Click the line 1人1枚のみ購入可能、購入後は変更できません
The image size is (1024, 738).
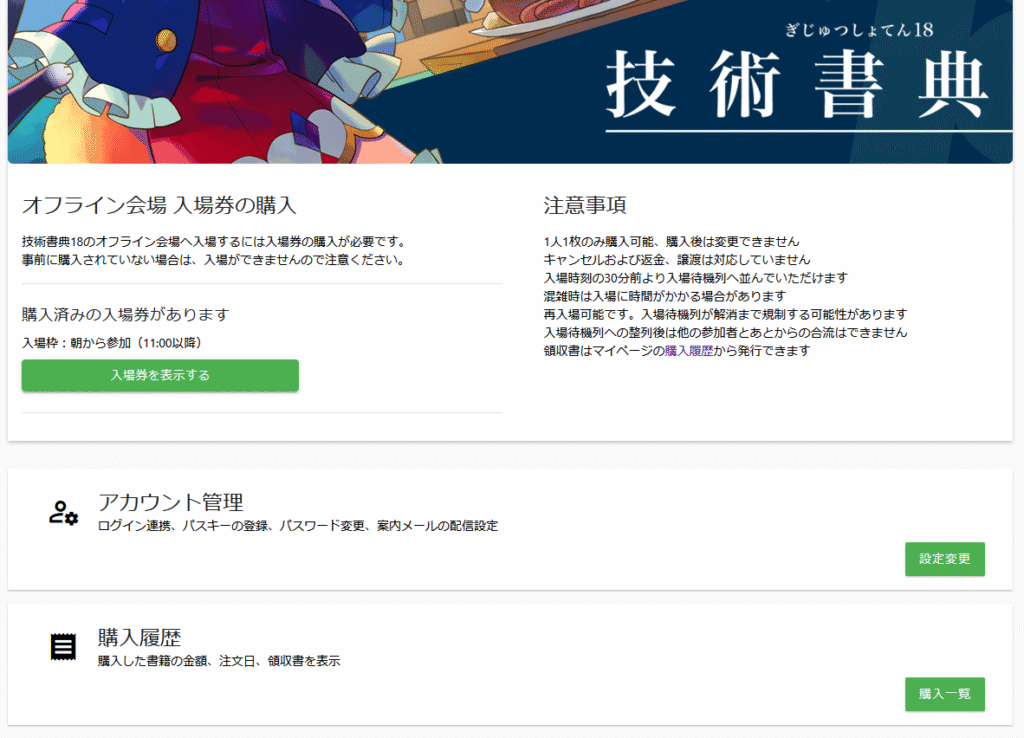(x=671, y=241)
